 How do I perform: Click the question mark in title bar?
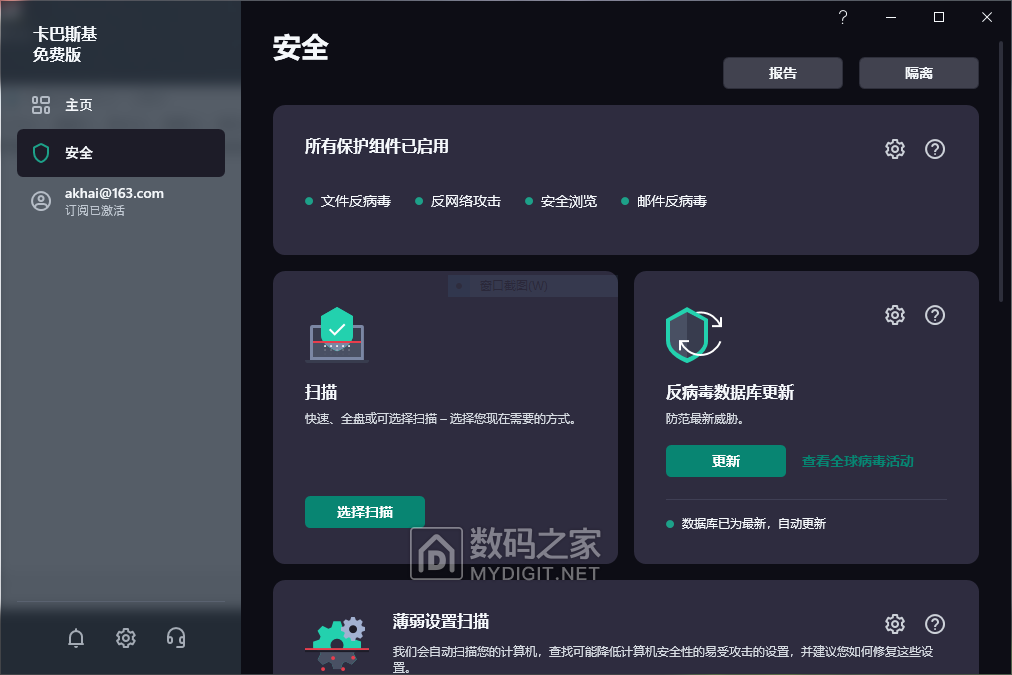(843, 17)
